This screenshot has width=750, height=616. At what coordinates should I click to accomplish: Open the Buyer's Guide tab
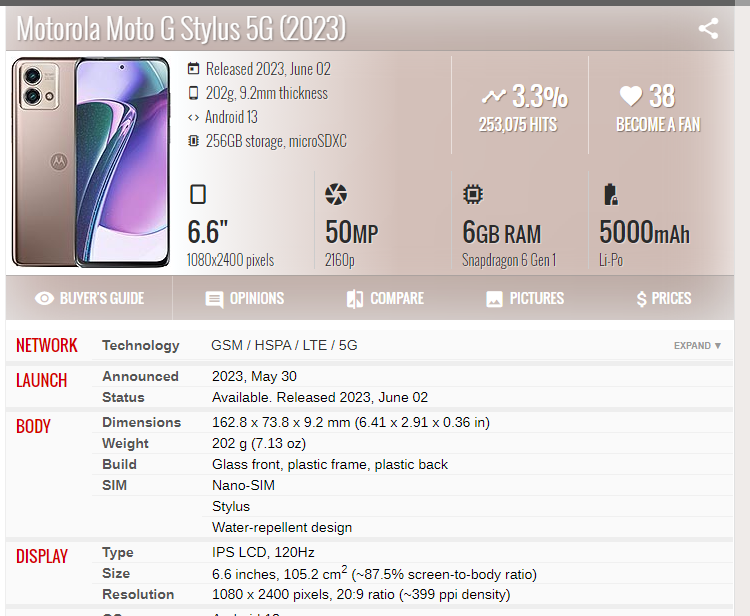point(89,298)
